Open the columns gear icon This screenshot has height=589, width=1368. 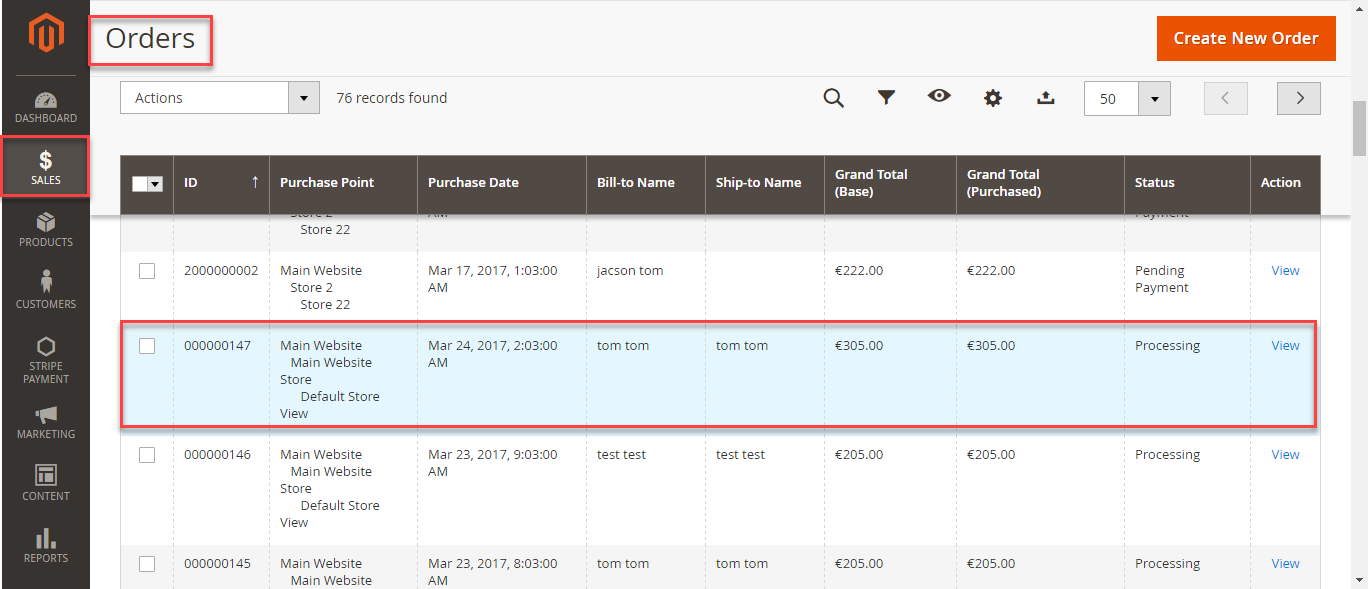[x=992, y=98]
